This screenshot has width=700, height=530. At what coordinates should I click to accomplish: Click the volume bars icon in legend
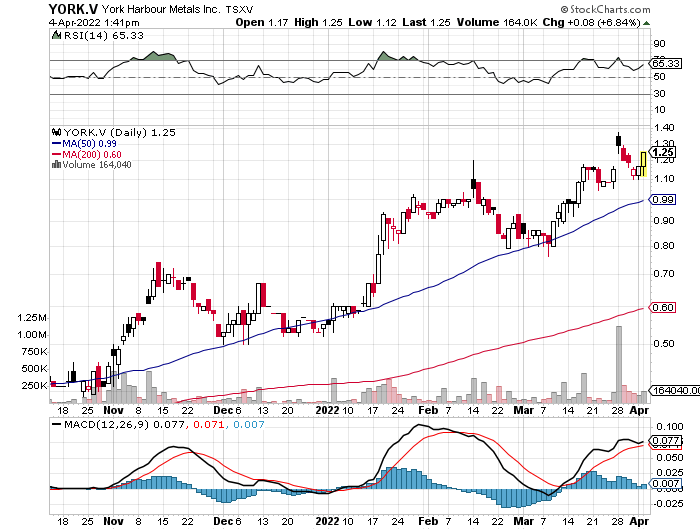pos(56,164)
